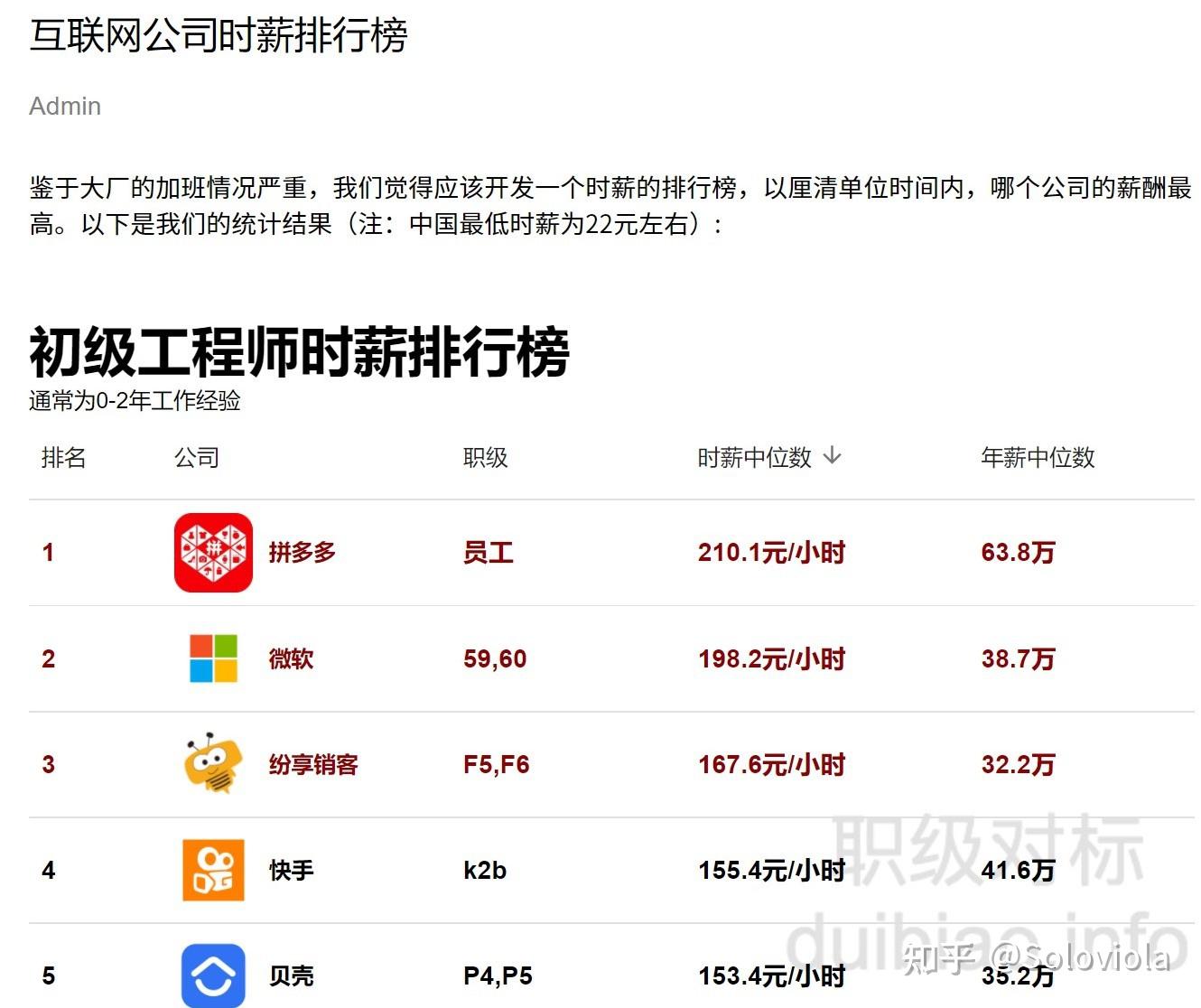Select the 155.4元/小时 hourly wage cell
The image size is (1201, 1008).
771,871
